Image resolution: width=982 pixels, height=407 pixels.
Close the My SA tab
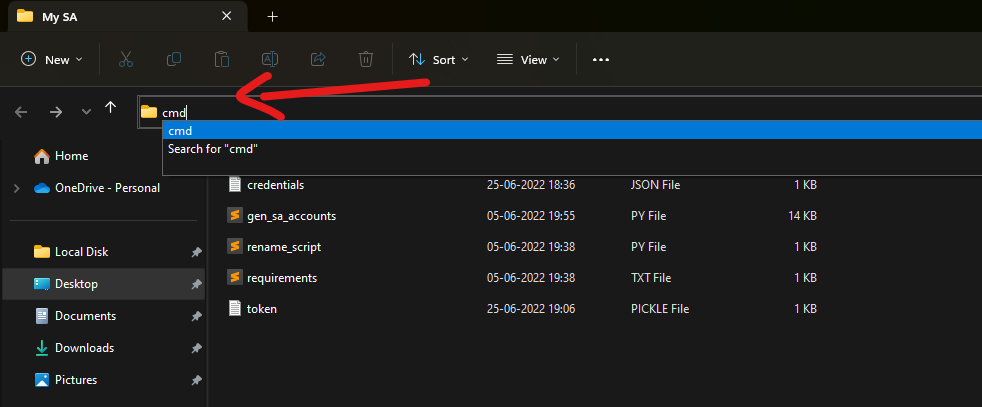(x=227, y=16)
